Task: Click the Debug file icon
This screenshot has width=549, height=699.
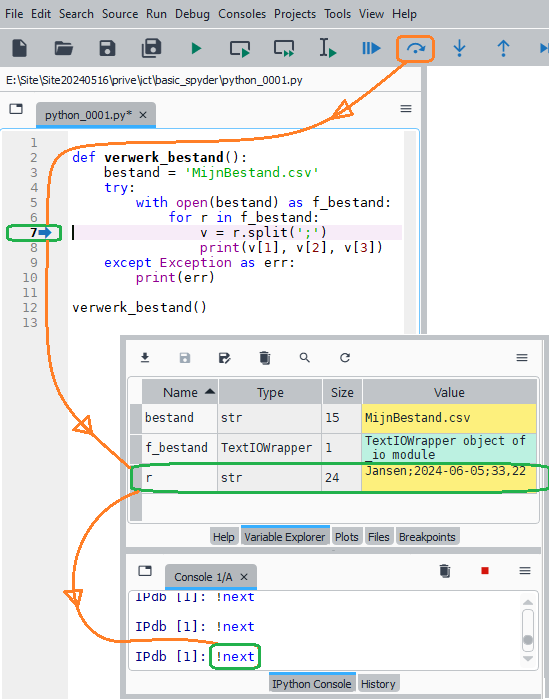Action: [371, 48]
